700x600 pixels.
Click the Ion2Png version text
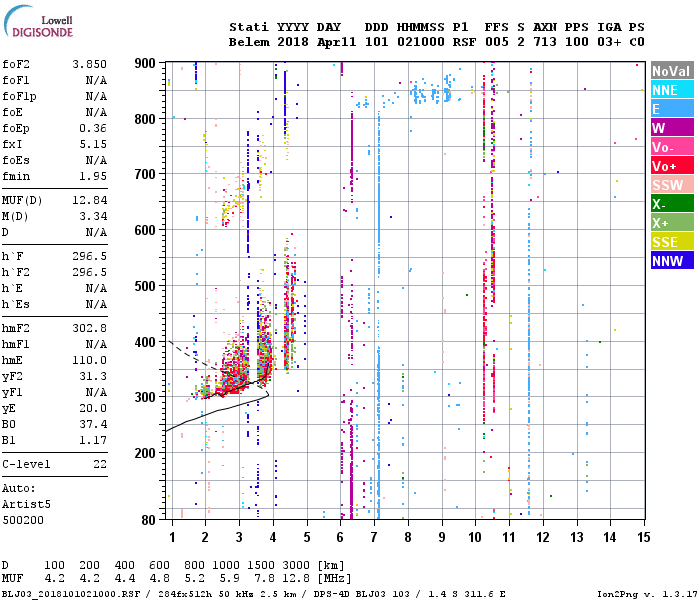(645, 594)
